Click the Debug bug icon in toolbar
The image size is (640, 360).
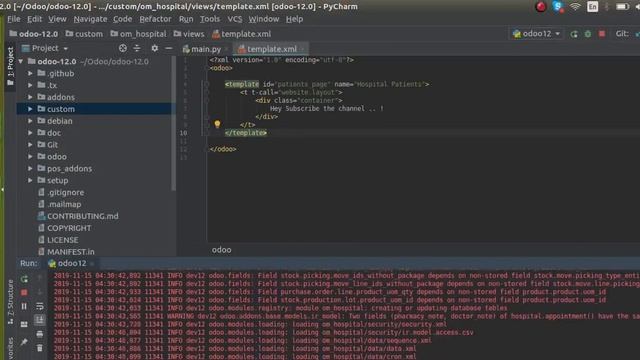(x=588, y=34)
